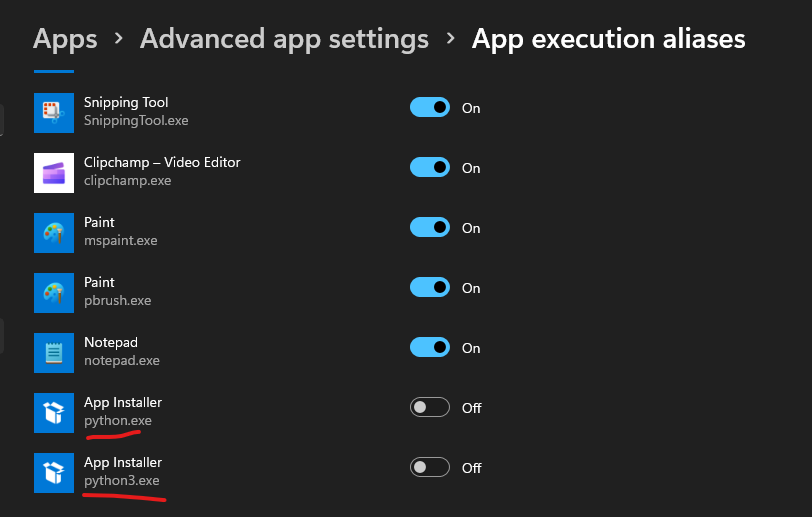The height and width of the screenshot is (517, 812).
Task: Enable the python.exe alias toggle
Action: [x=430, y=407]
